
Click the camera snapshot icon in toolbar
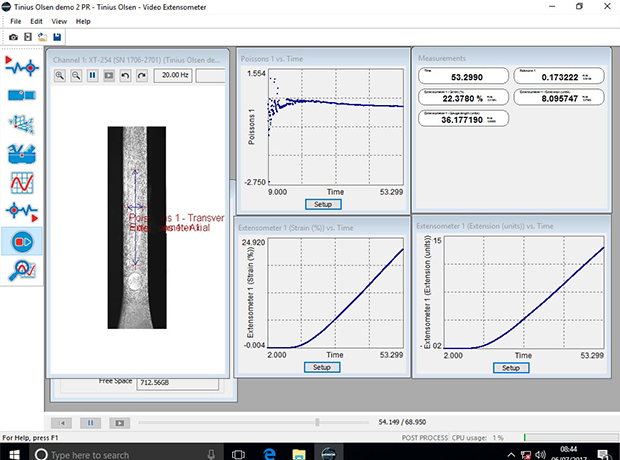pos(13,37)
